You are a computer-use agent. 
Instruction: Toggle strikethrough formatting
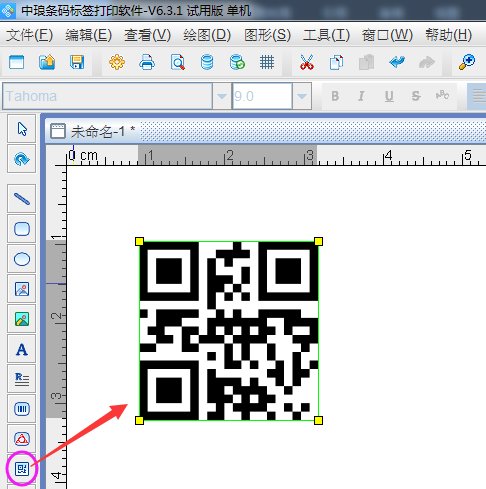click(416, 96)
